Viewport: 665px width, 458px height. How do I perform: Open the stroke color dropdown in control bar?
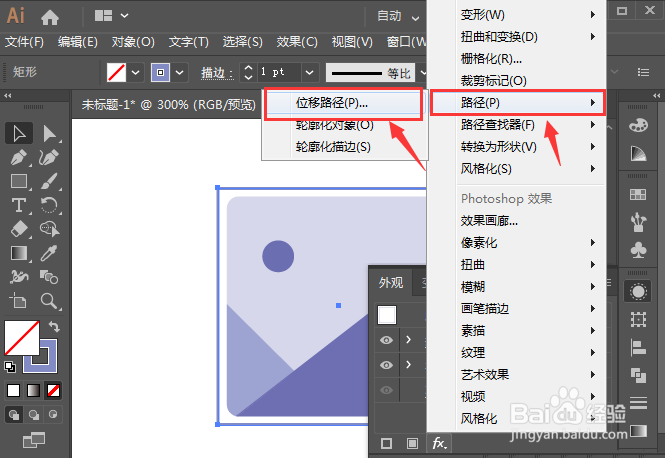point(180,73)
